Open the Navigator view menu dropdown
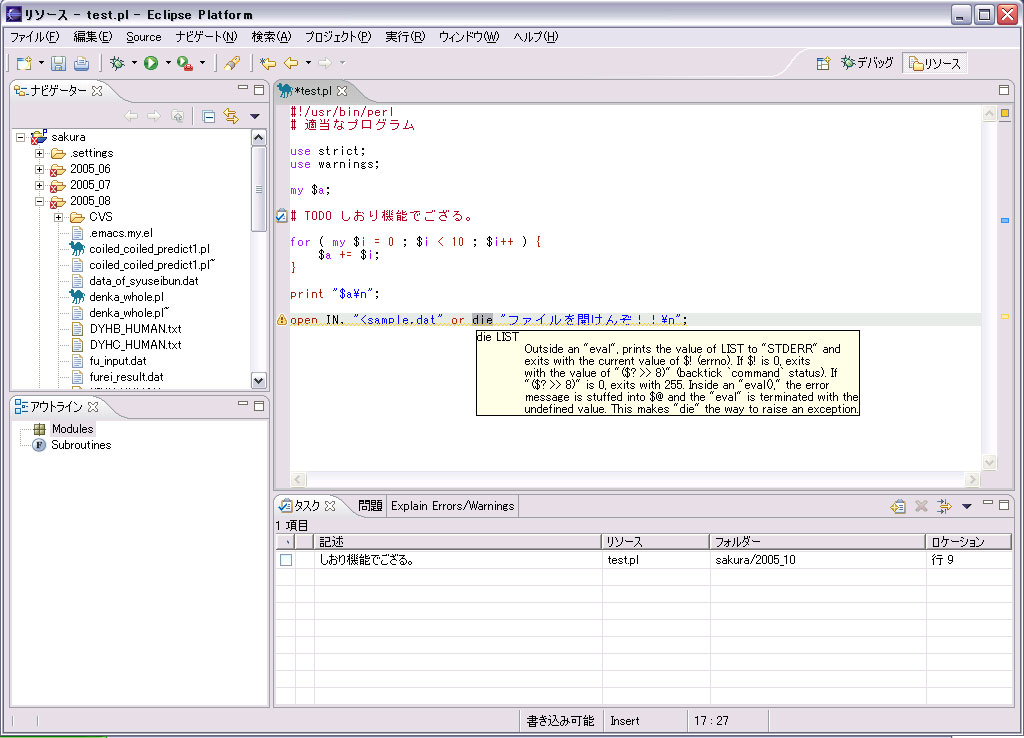Image resolution: width=1024 pixels, height=738 pixels. tap(255, 116)
